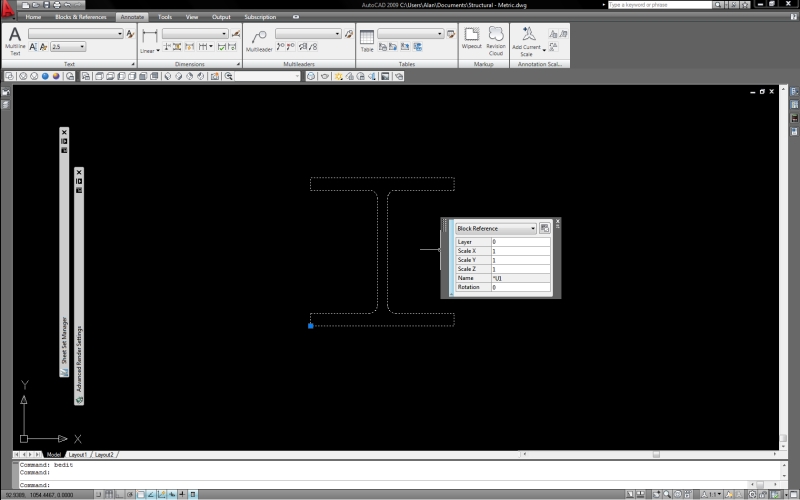Click the Name field in Block Reference panel

(521, 278)
